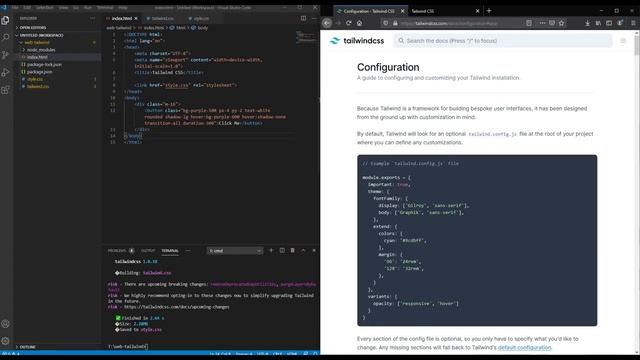This screenshot has width=640, height=360.
Task: Open the Selection menu in VS Code
Action: tap(44, 7)
